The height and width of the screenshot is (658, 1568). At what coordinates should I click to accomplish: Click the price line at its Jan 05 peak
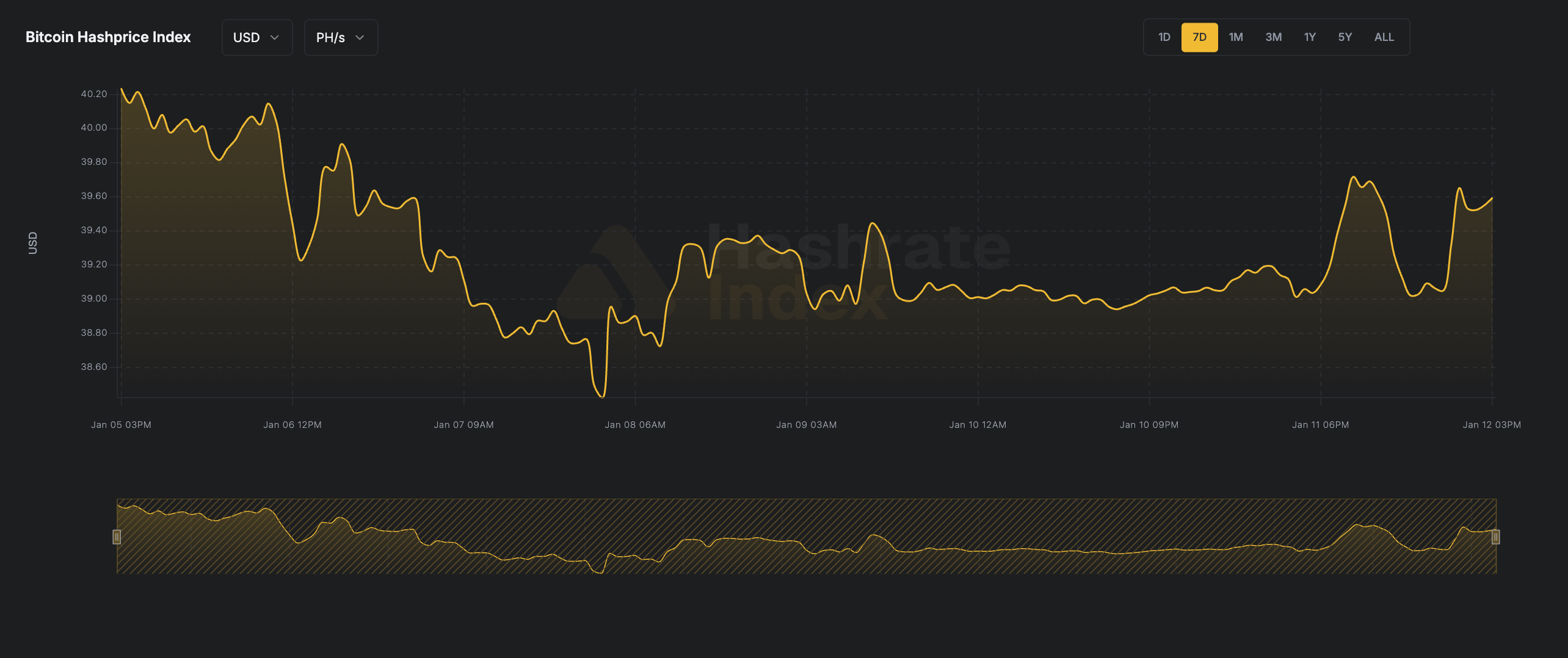click(x=122, y=89)
